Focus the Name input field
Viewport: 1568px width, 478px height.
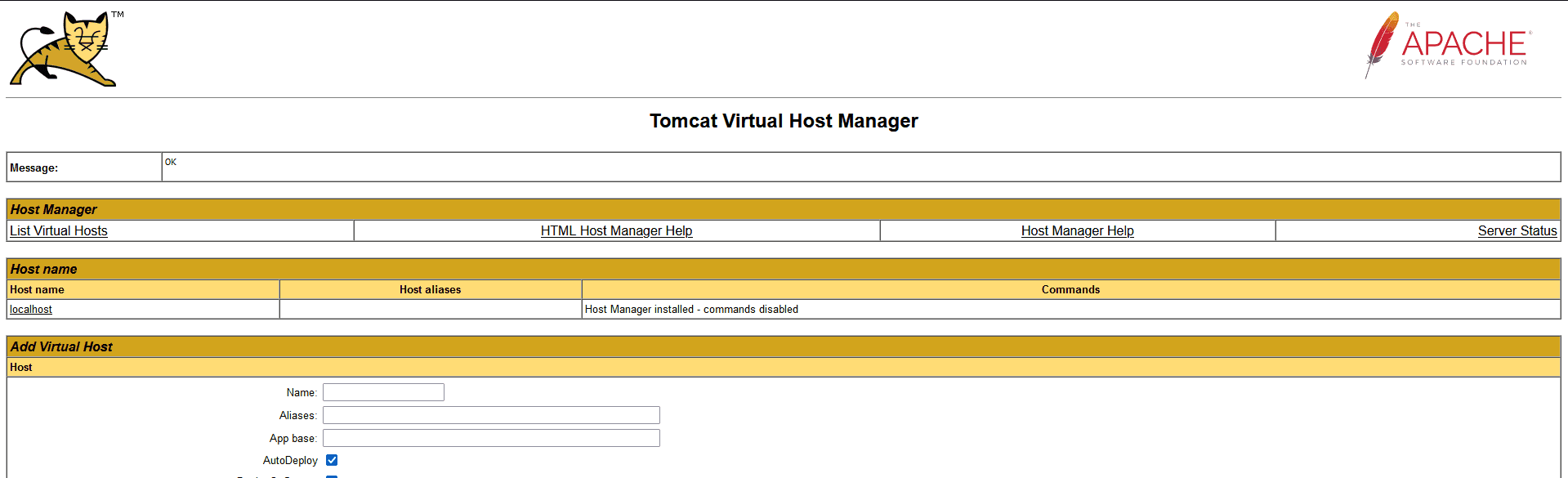click(383, 392)
